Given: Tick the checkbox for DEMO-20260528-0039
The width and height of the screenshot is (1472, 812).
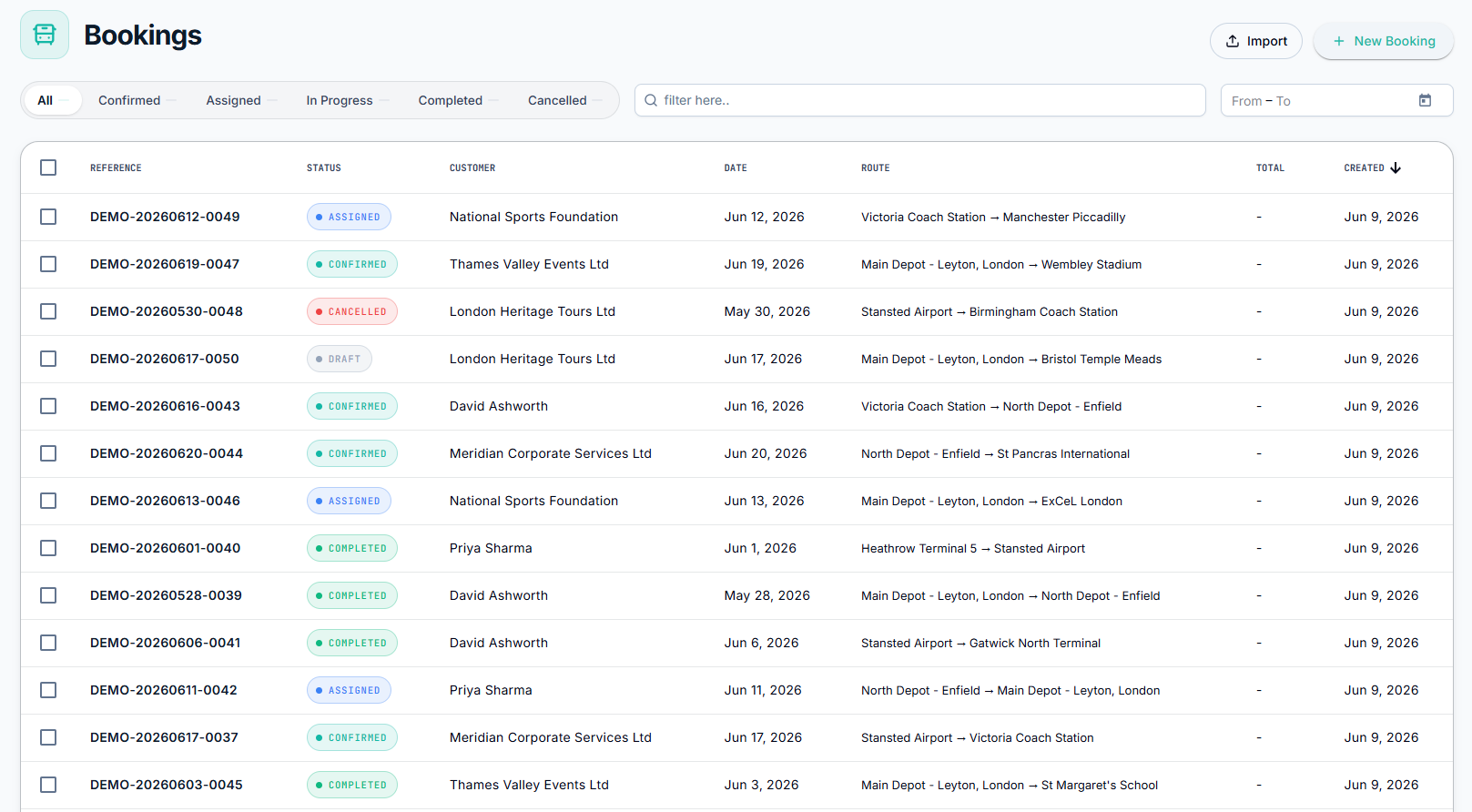Looking at the screenshot, I should click(48, 595).
